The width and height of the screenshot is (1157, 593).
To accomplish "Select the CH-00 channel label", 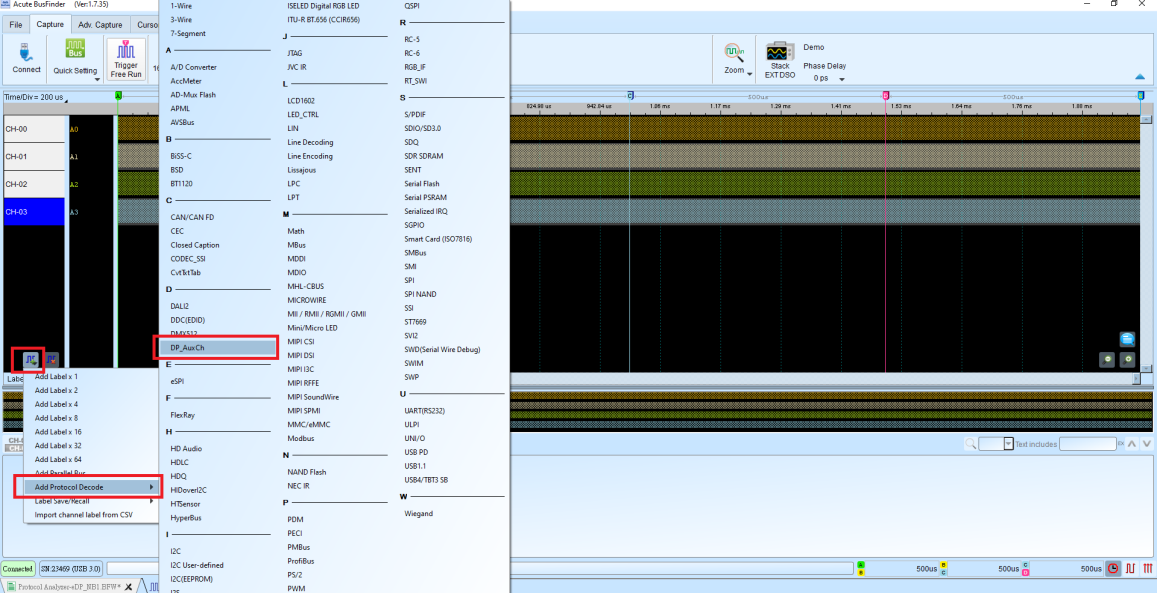I will [34, 129].
